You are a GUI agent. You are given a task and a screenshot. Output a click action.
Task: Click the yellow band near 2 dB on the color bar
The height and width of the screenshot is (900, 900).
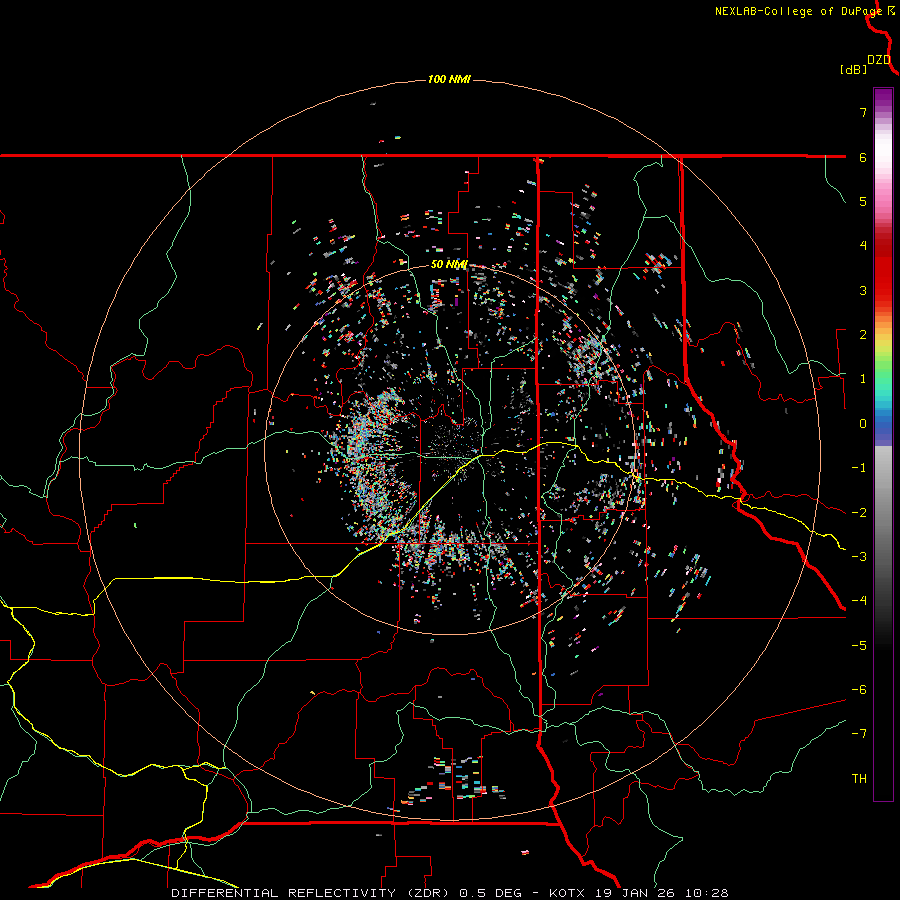coord(883,343)
